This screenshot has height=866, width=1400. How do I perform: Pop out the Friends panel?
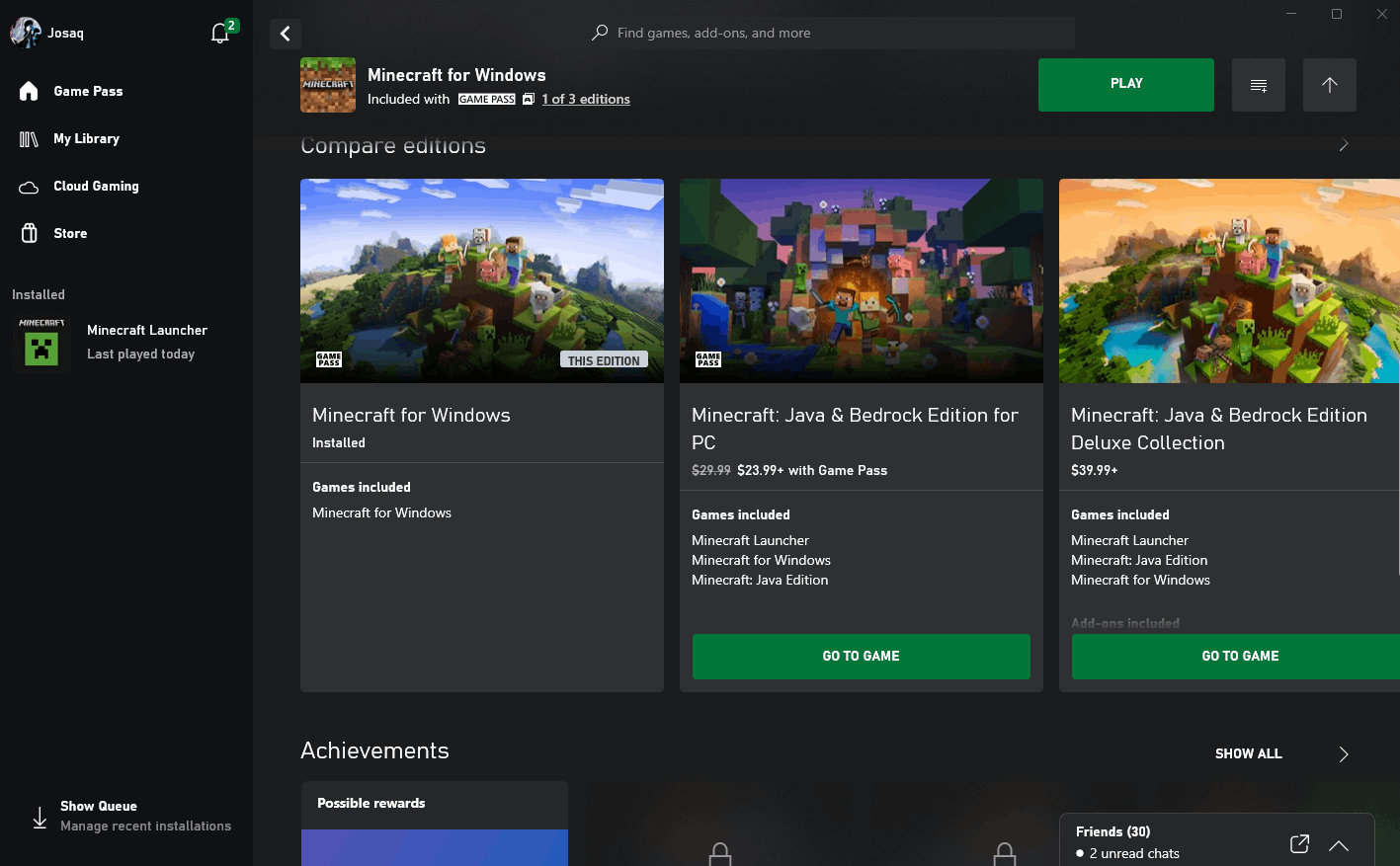tap(1299, 844)
